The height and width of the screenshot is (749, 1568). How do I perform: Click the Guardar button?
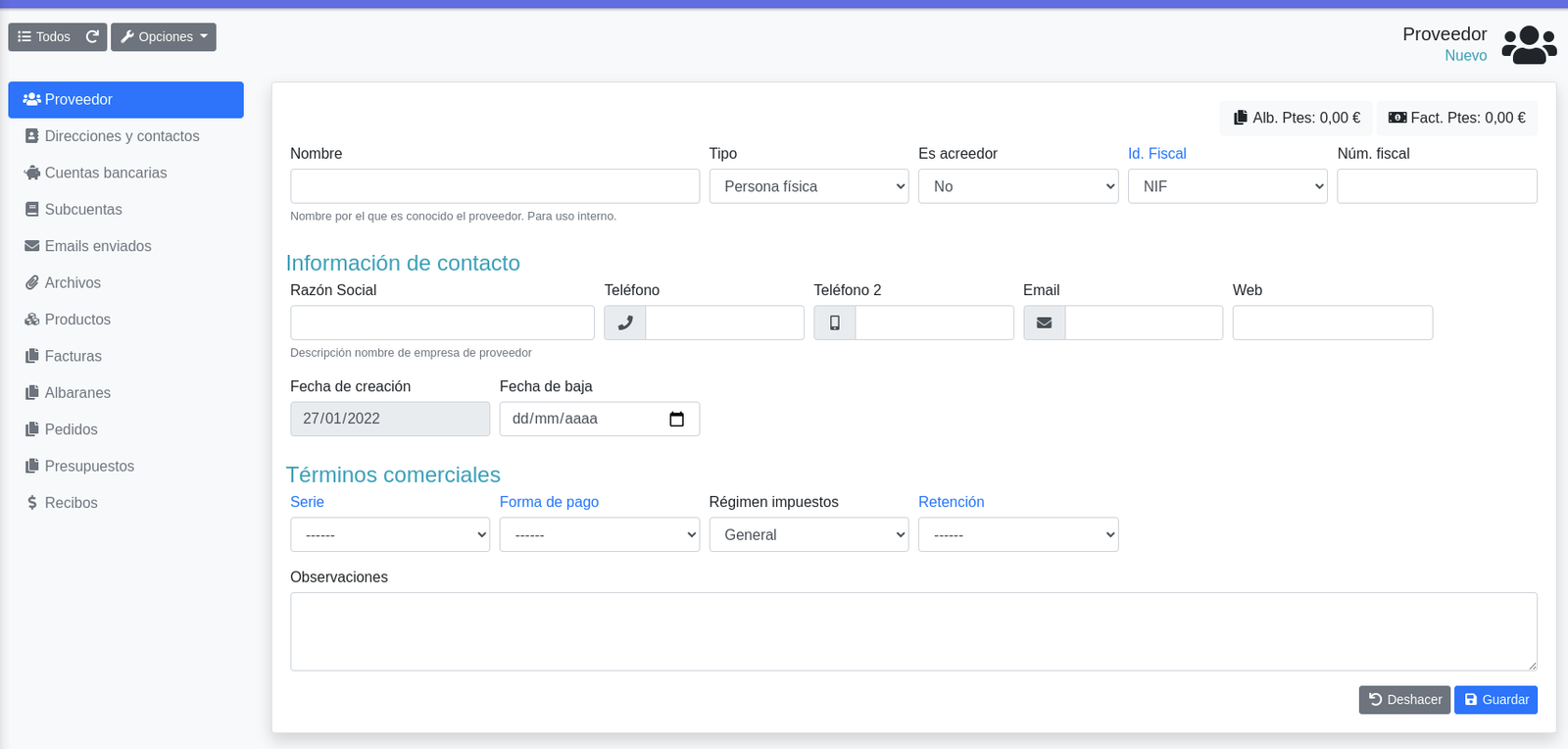pyautogui.click(x=1495, y=700)
